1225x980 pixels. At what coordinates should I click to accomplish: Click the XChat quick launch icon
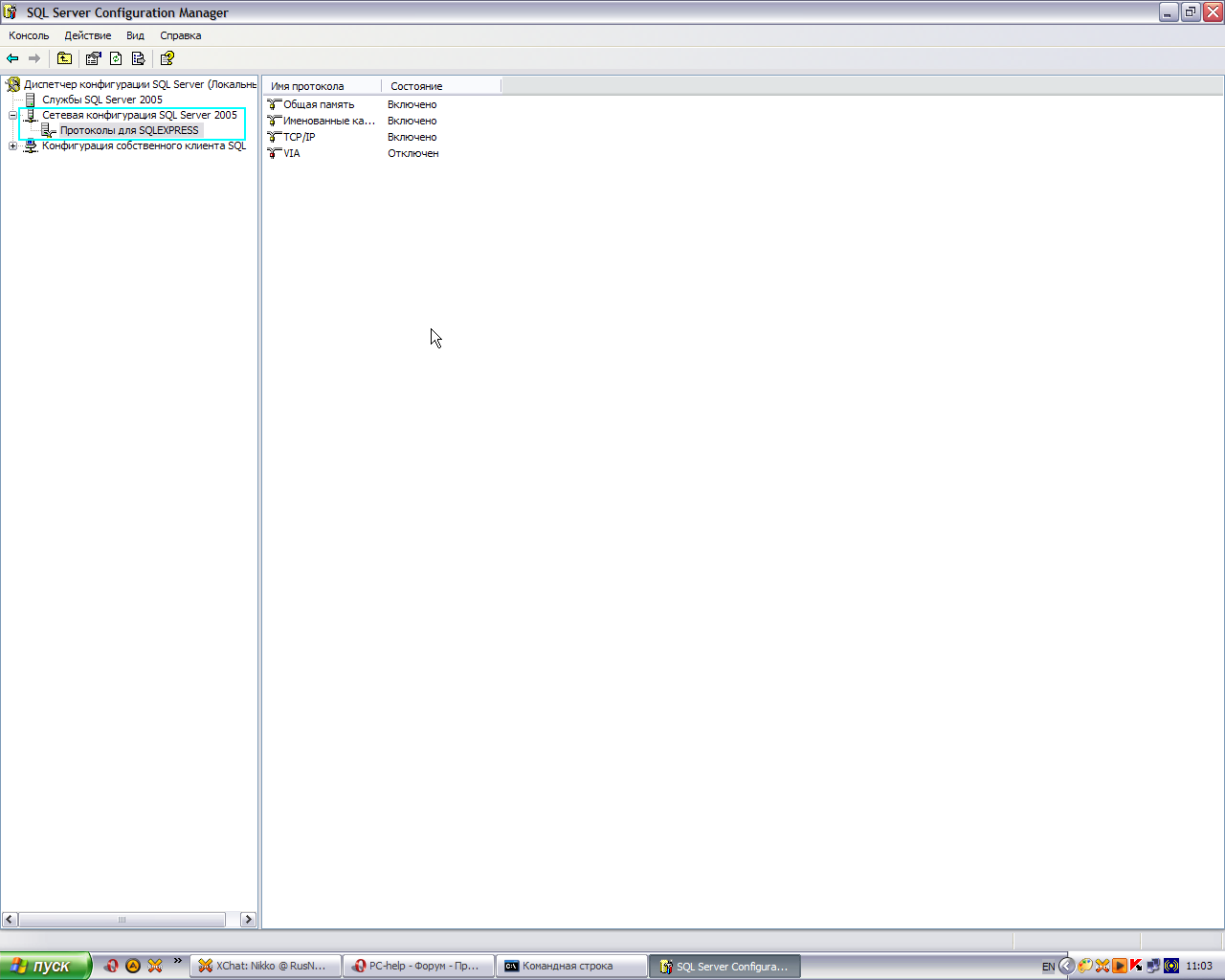coord(155,966)
